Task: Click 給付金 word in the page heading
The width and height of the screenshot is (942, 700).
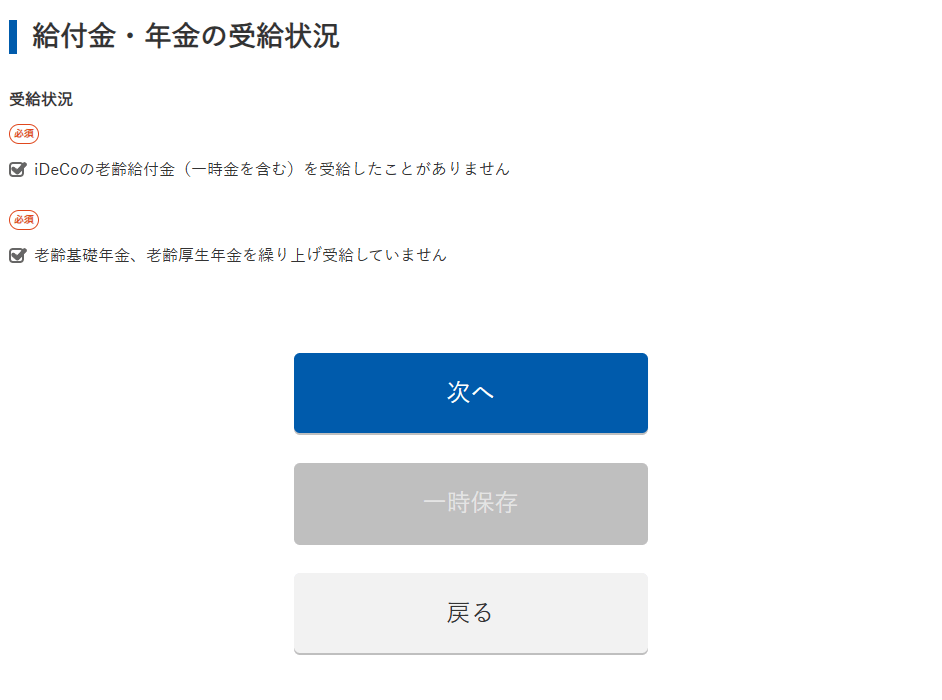Action: [x=75, y=37]
